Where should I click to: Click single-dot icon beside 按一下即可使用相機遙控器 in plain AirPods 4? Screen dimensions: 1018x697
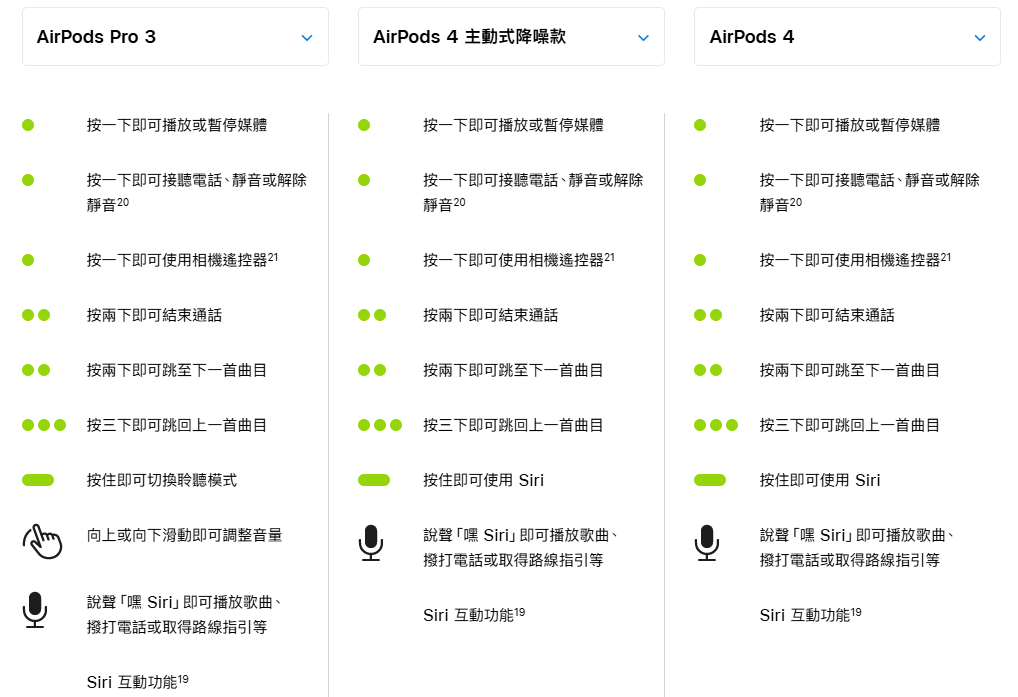click(x=700, y=260)
